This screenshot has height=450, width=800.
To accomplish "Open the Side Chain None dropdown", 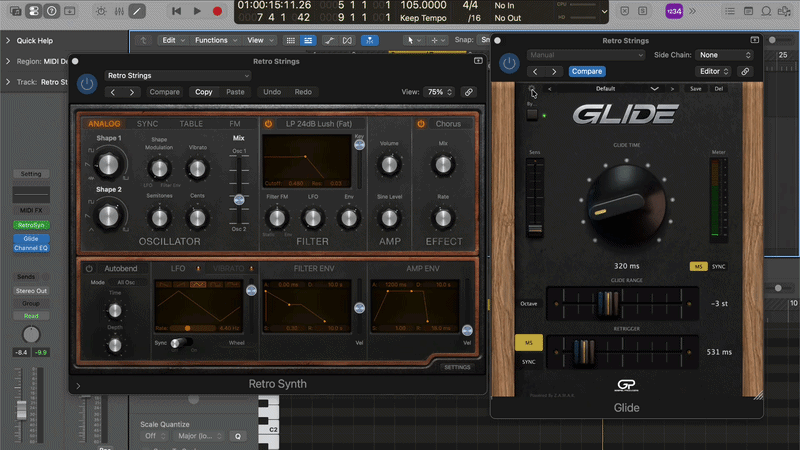I will point(724,55).
